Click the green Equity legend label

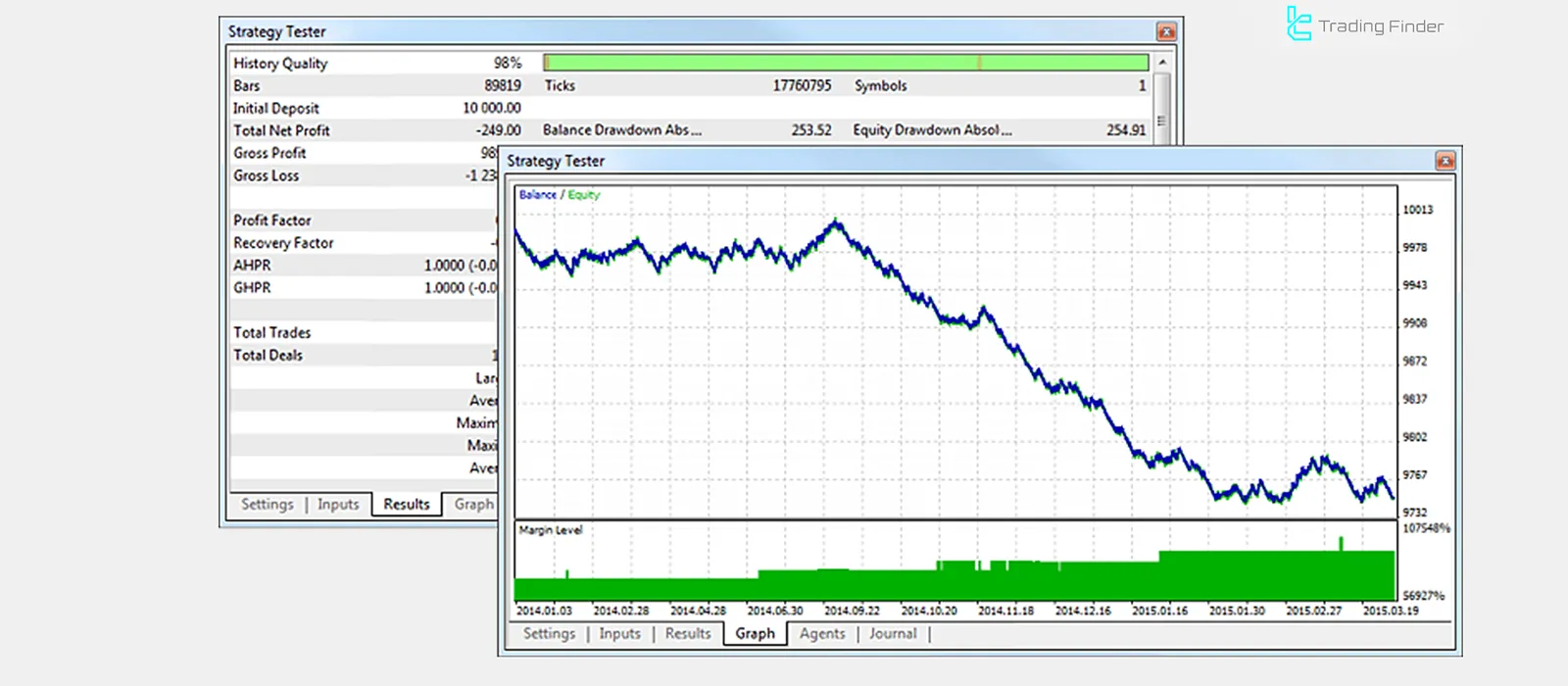(x=584, y=195)
